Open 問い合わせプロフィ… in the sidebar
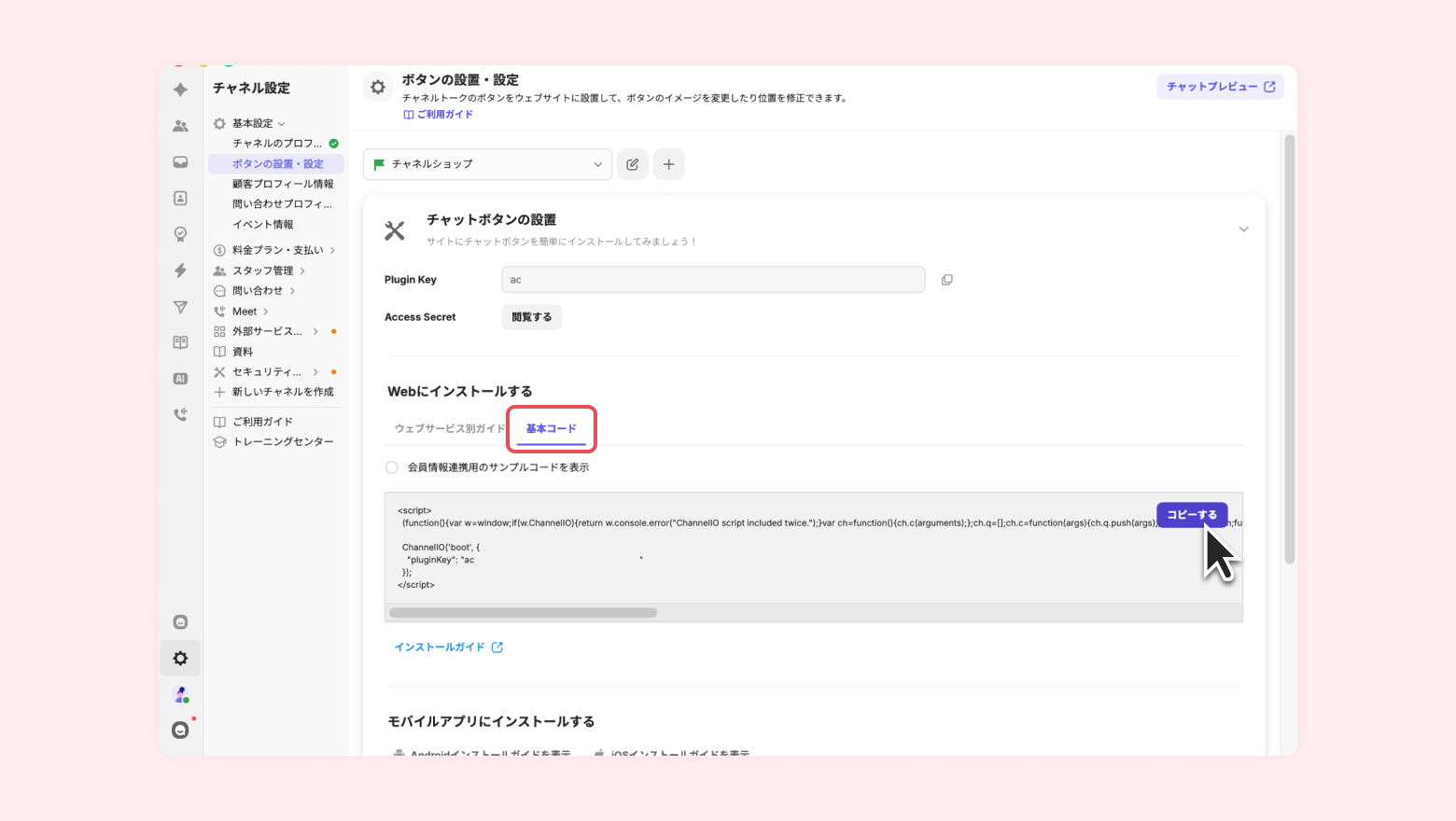The height and width of the screenshot is (821, 1456). pos(282,204)
